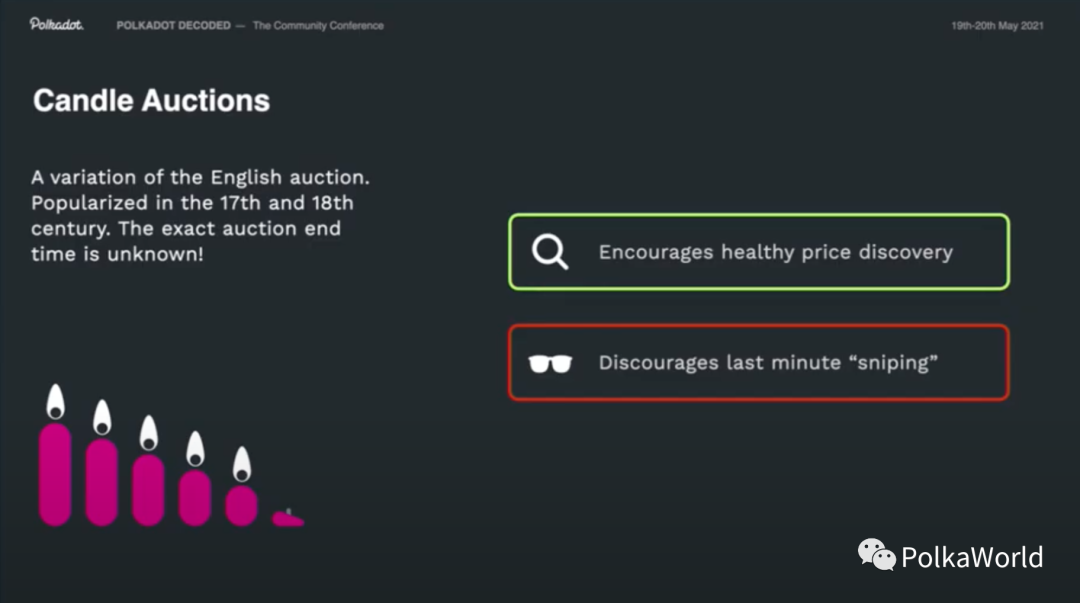Click the flame on the tallest candle
Image resolution: width=1080 pixels, height=603 pixels.
[x=55, y=402]
